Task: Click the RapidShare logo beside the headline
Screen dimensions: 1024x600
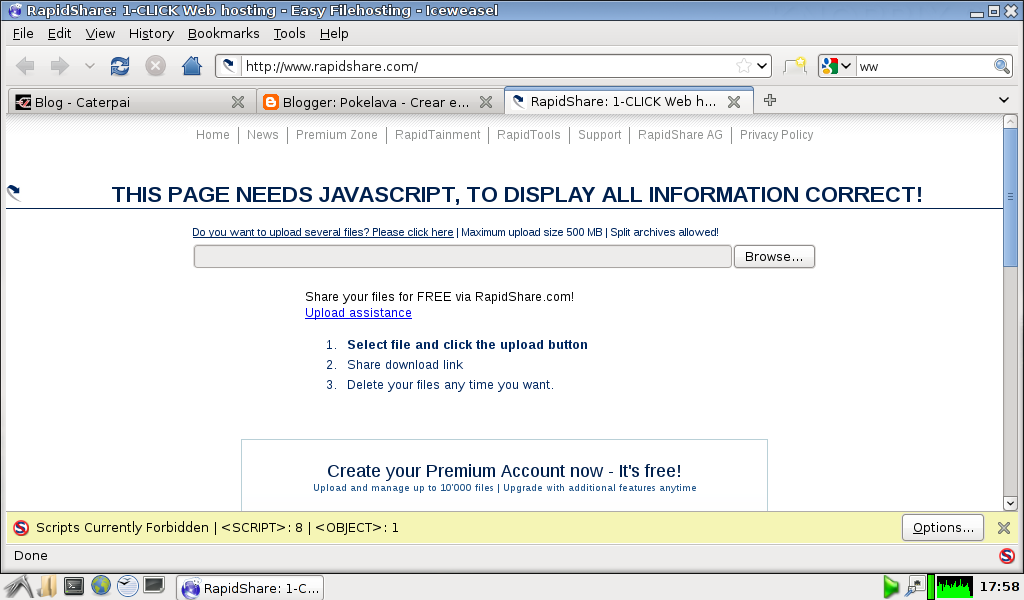Action: pos(14,193)
